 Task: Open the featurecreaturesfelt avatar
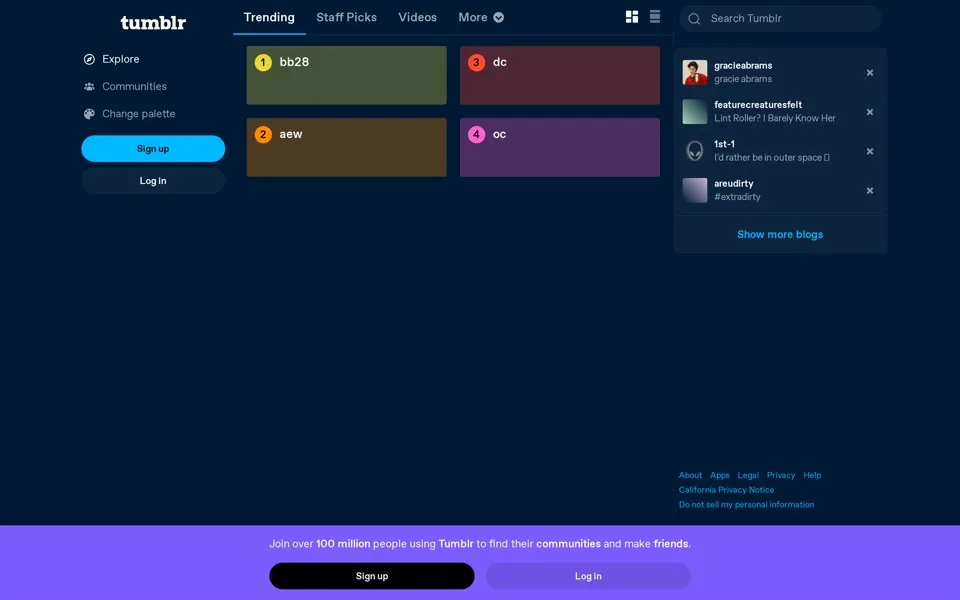pyautogui.click(x=695, y=111)
